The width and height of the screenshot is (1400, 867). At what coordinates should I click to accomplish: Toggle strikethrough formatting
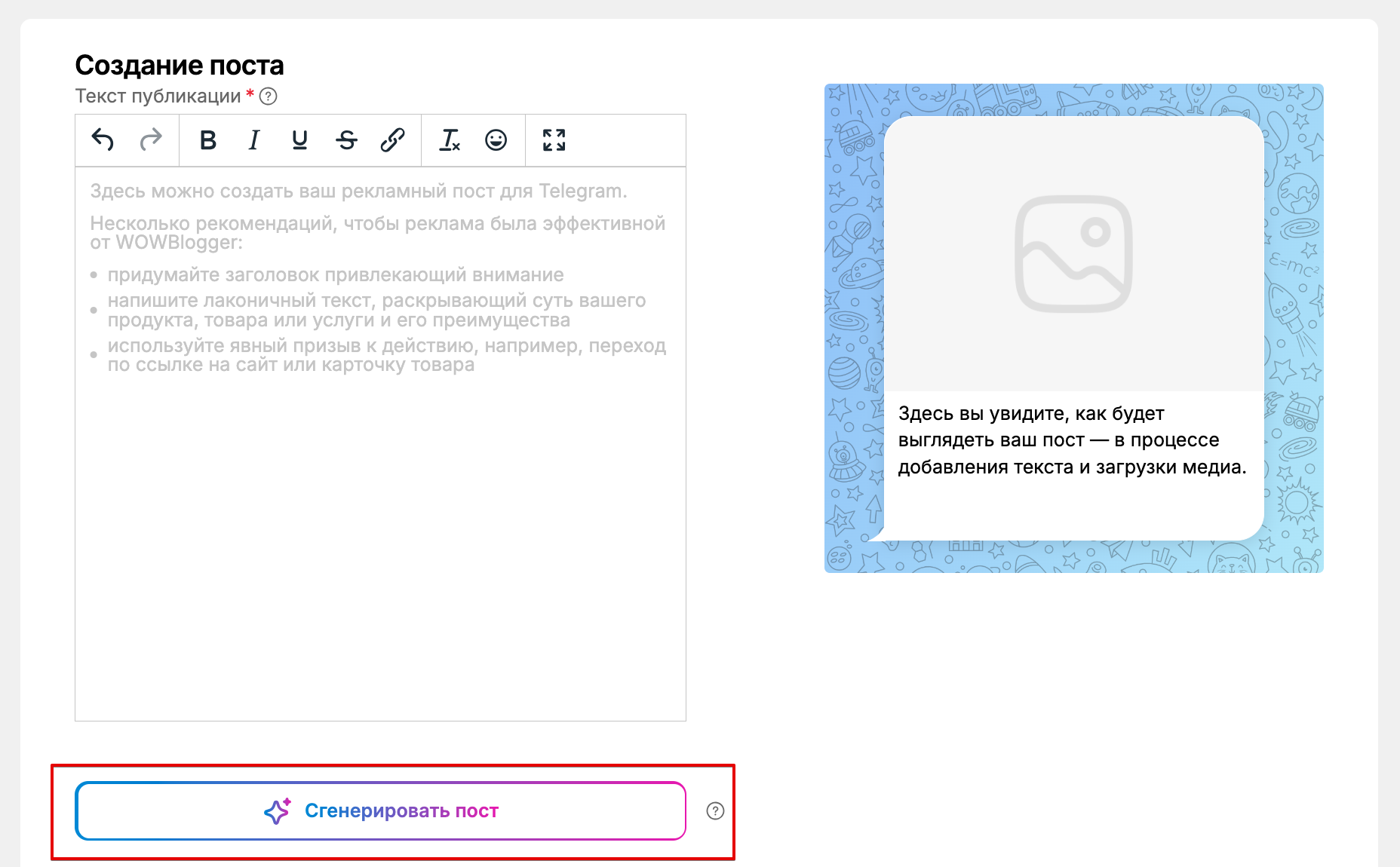click(x=346, y=140)
